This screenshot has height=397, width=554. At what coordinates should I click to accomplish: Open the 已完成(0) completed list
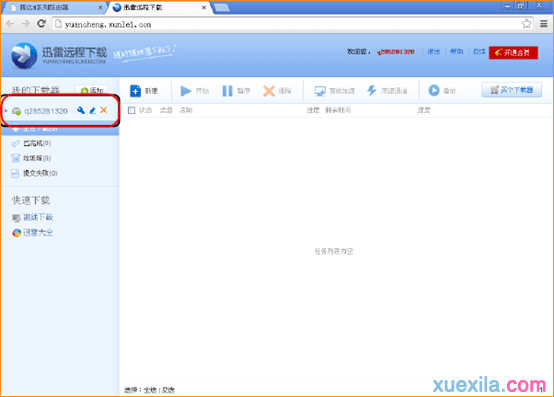coord(37,143)
